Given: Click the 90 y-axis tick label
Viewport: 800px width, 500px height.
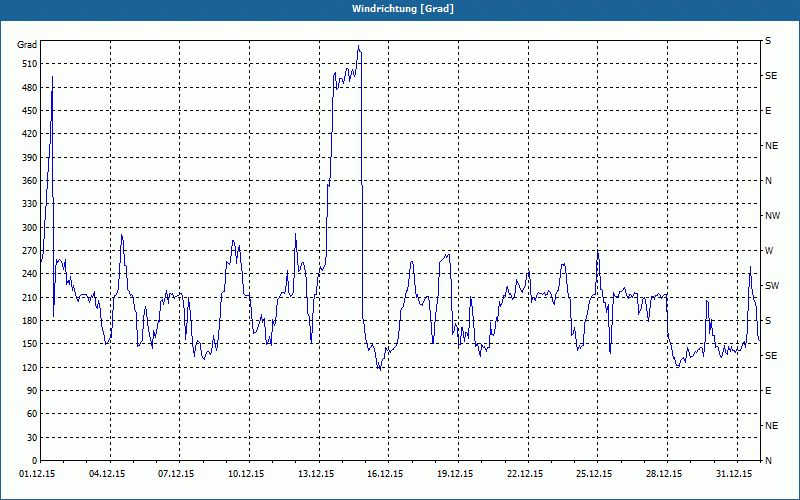Looking at the screenshot, I should coord(30,391).
